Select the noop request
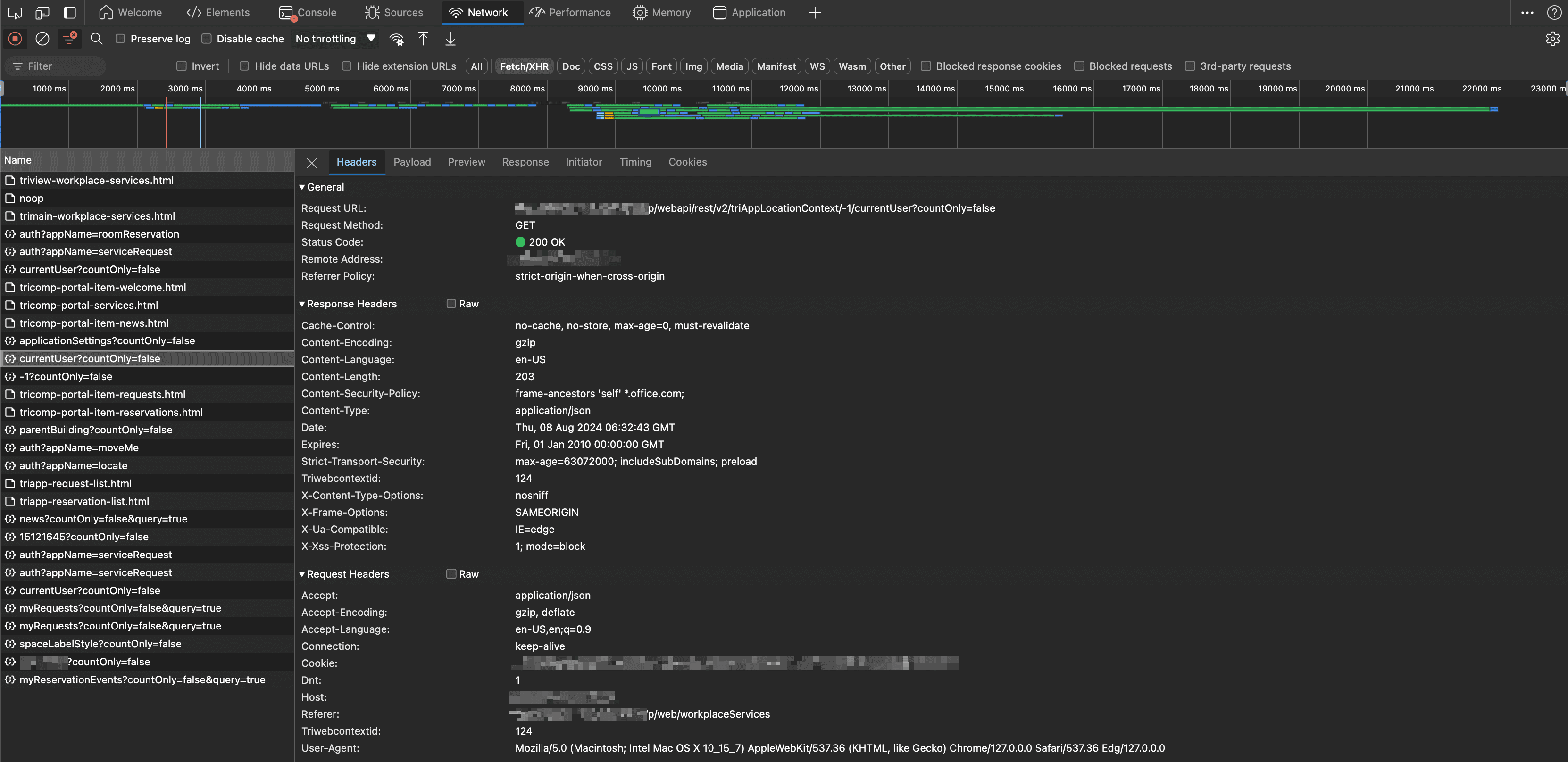 click(147, 199)
